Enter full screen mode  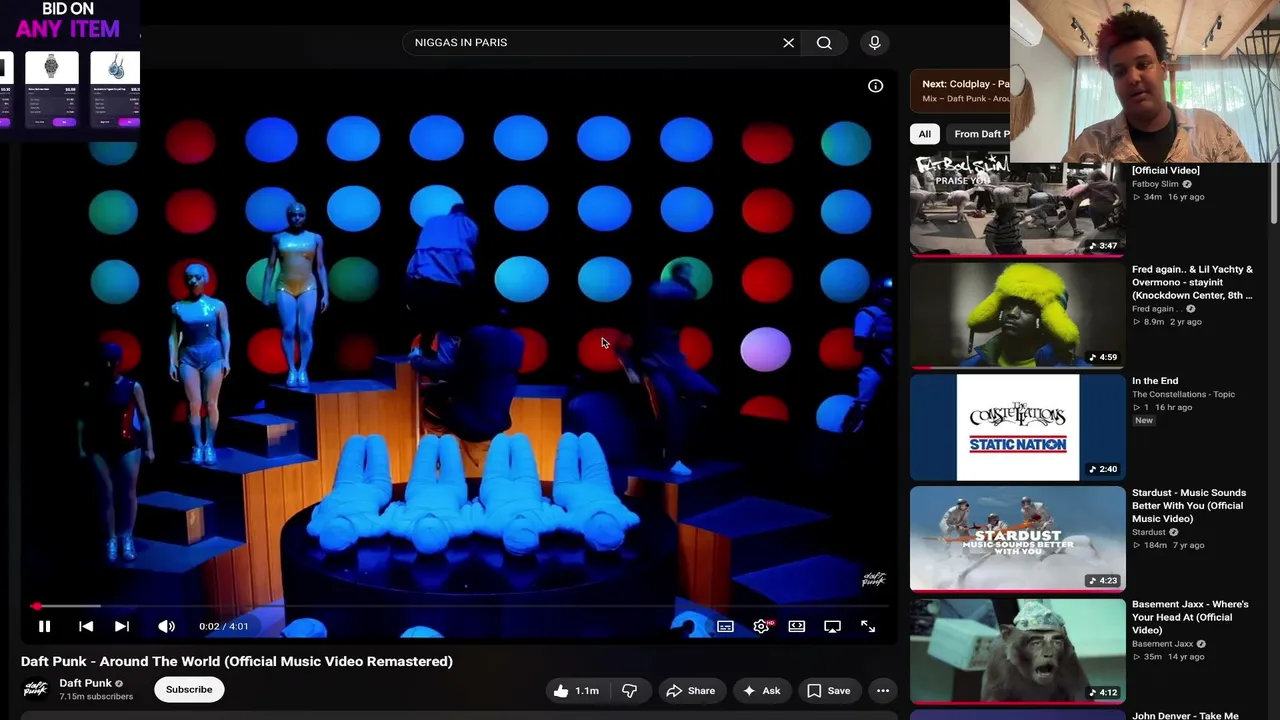click(x=868, y=626)
